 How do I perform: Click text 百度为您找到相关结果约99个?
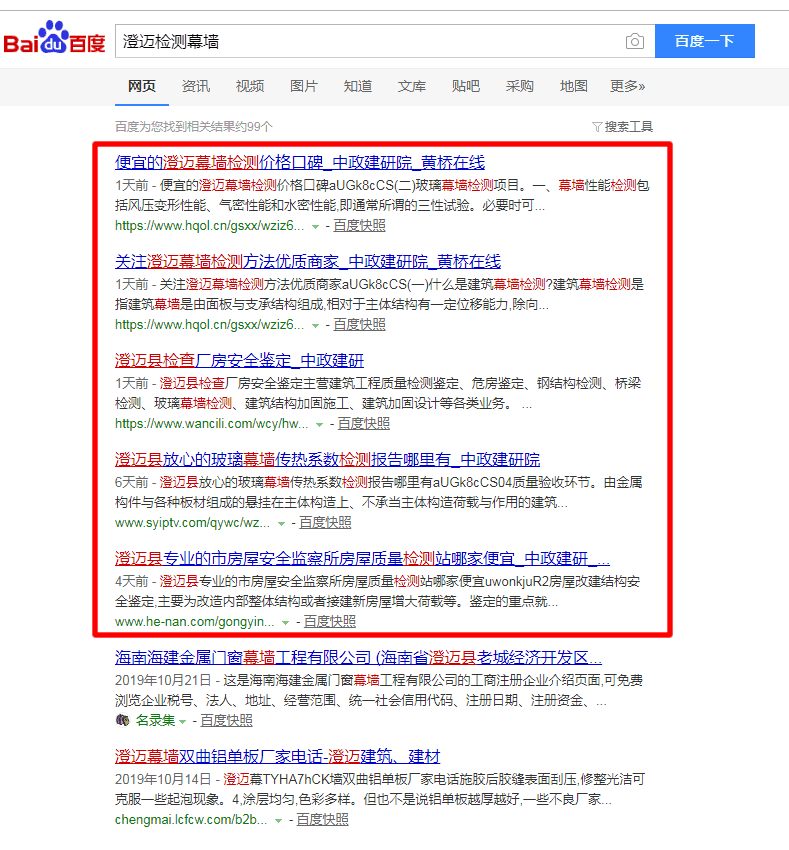194,127
